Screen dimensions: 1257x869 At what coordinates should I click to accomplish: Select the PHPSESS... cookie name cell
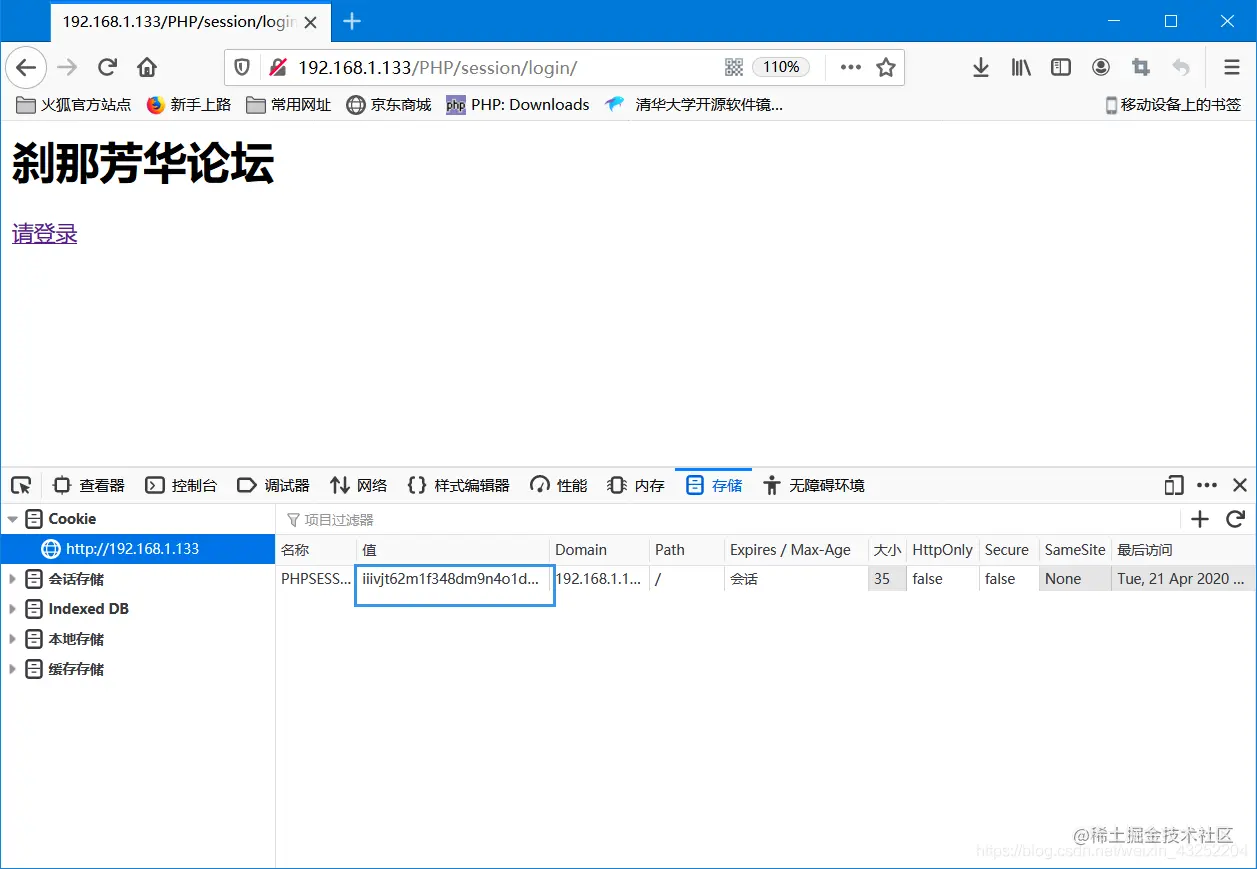click(316, 579)
